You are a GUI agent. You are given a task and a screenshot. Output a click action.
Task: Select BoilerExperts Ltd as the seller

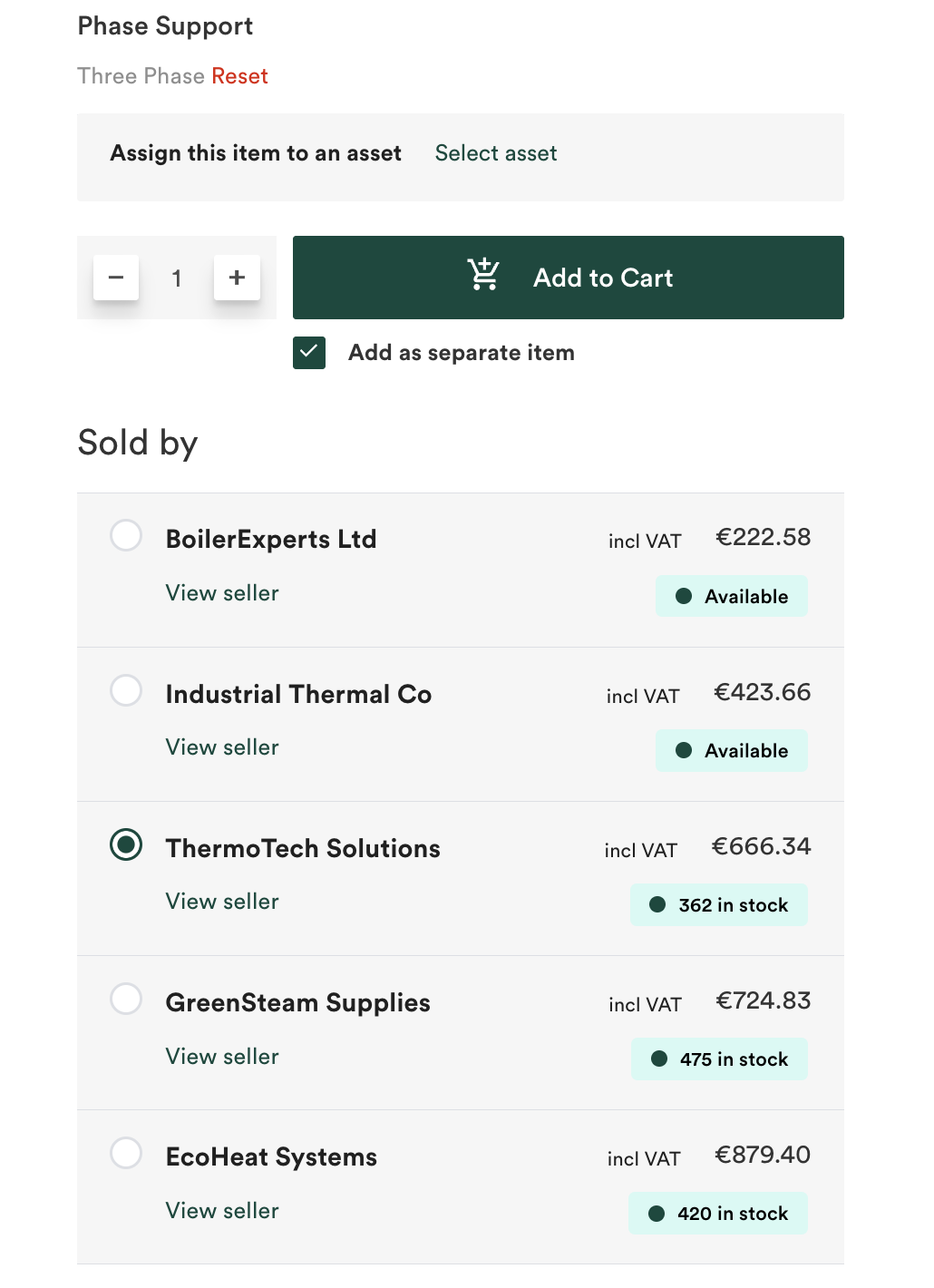pos(126,535)
